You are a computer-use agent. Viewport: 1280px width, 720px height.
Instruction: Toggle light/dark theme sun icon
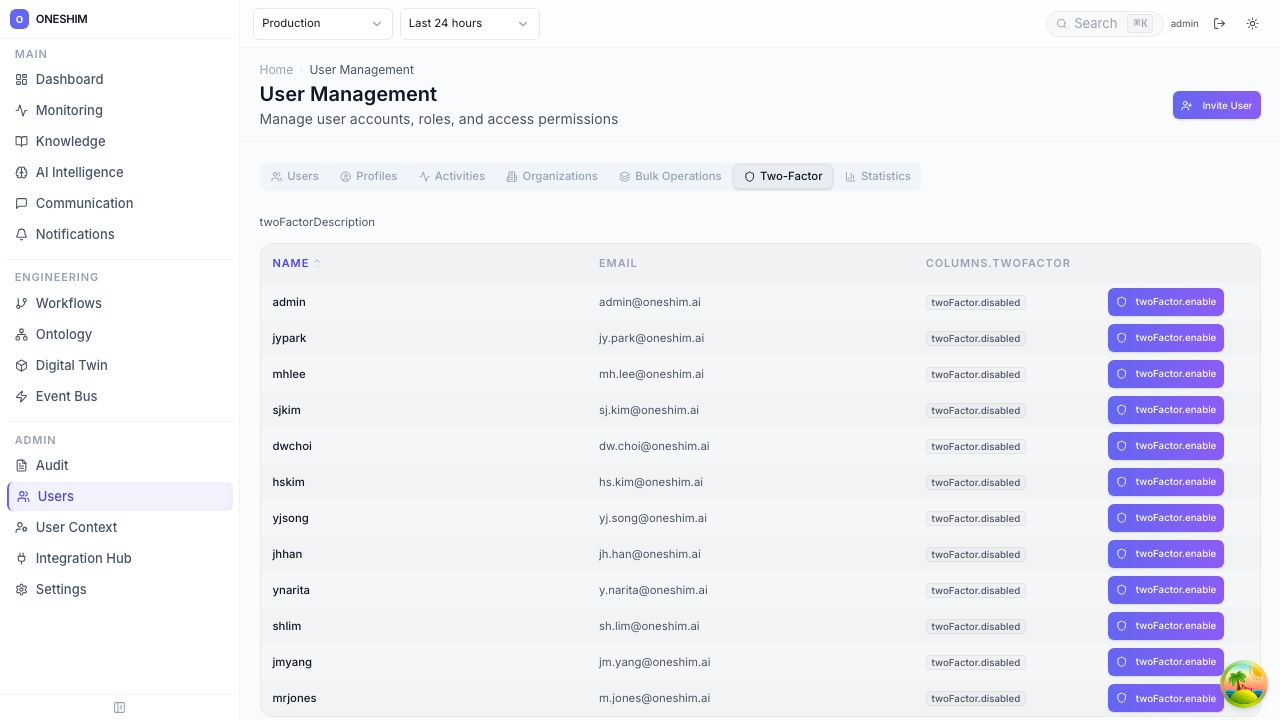pos(1252,24)
